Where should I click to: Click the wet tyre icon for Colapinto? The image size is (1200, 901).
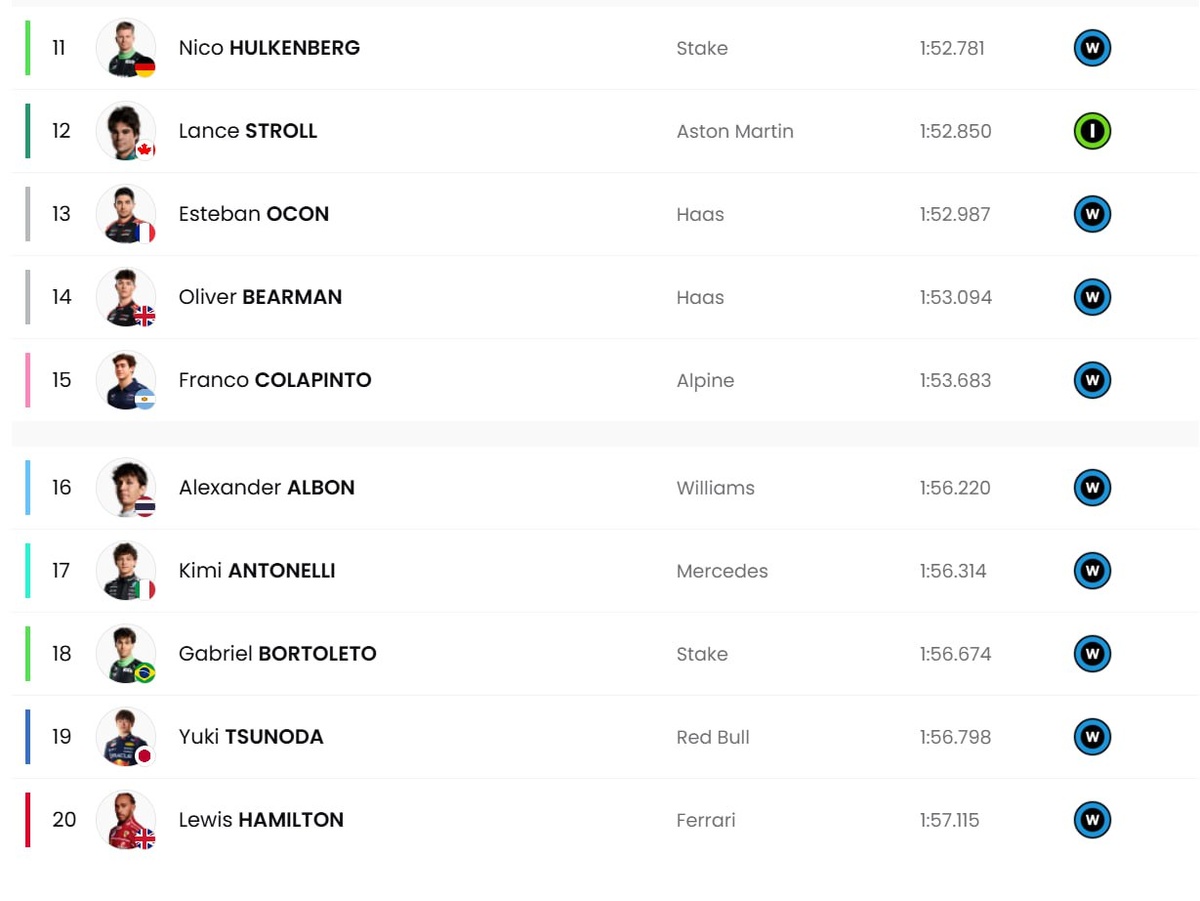pos(1092,380)
